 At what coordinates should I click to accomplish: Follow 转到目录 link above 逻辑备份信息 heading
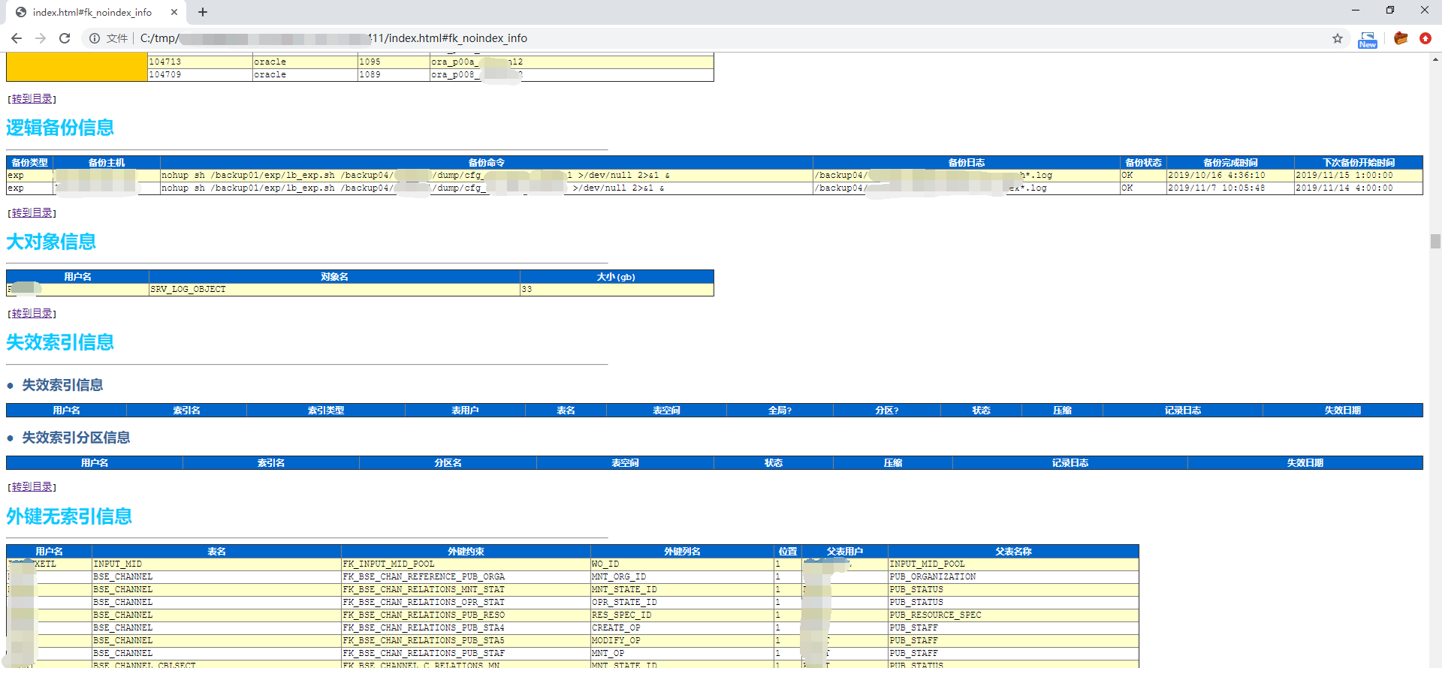pos(32,99)
